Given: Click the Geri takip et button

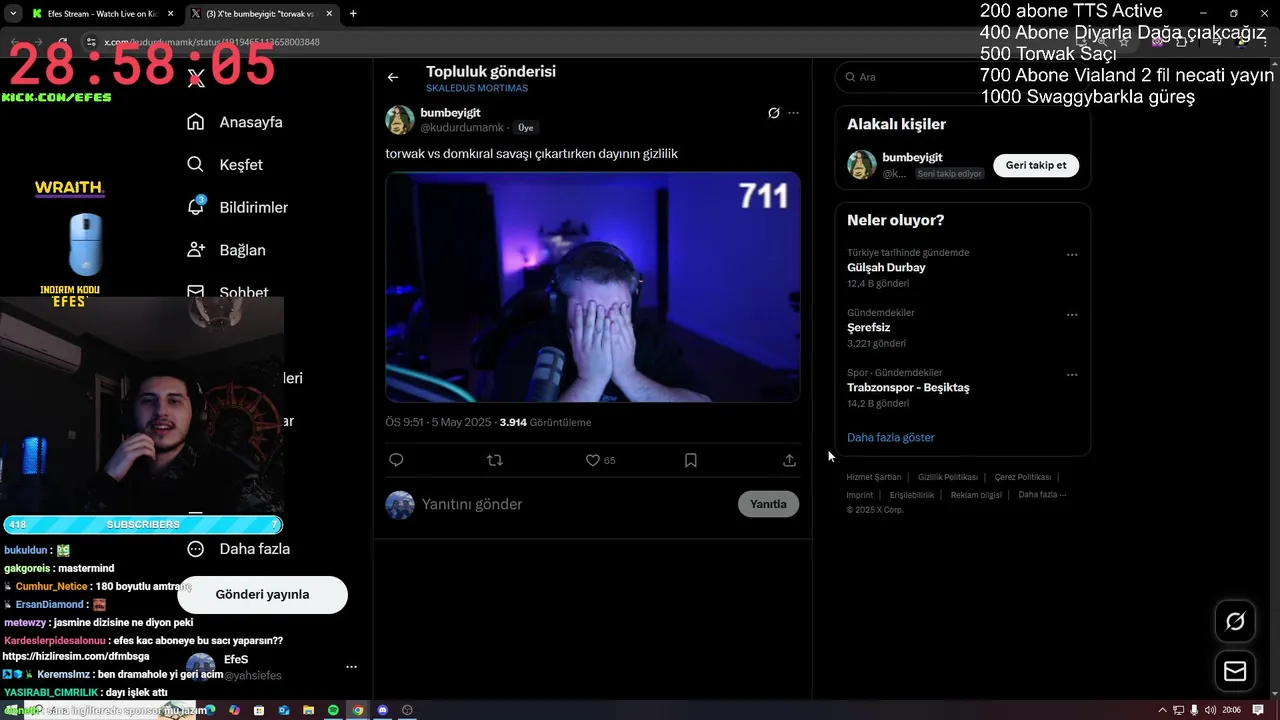Looking at the screenshot, I should tap(1036, 165).
